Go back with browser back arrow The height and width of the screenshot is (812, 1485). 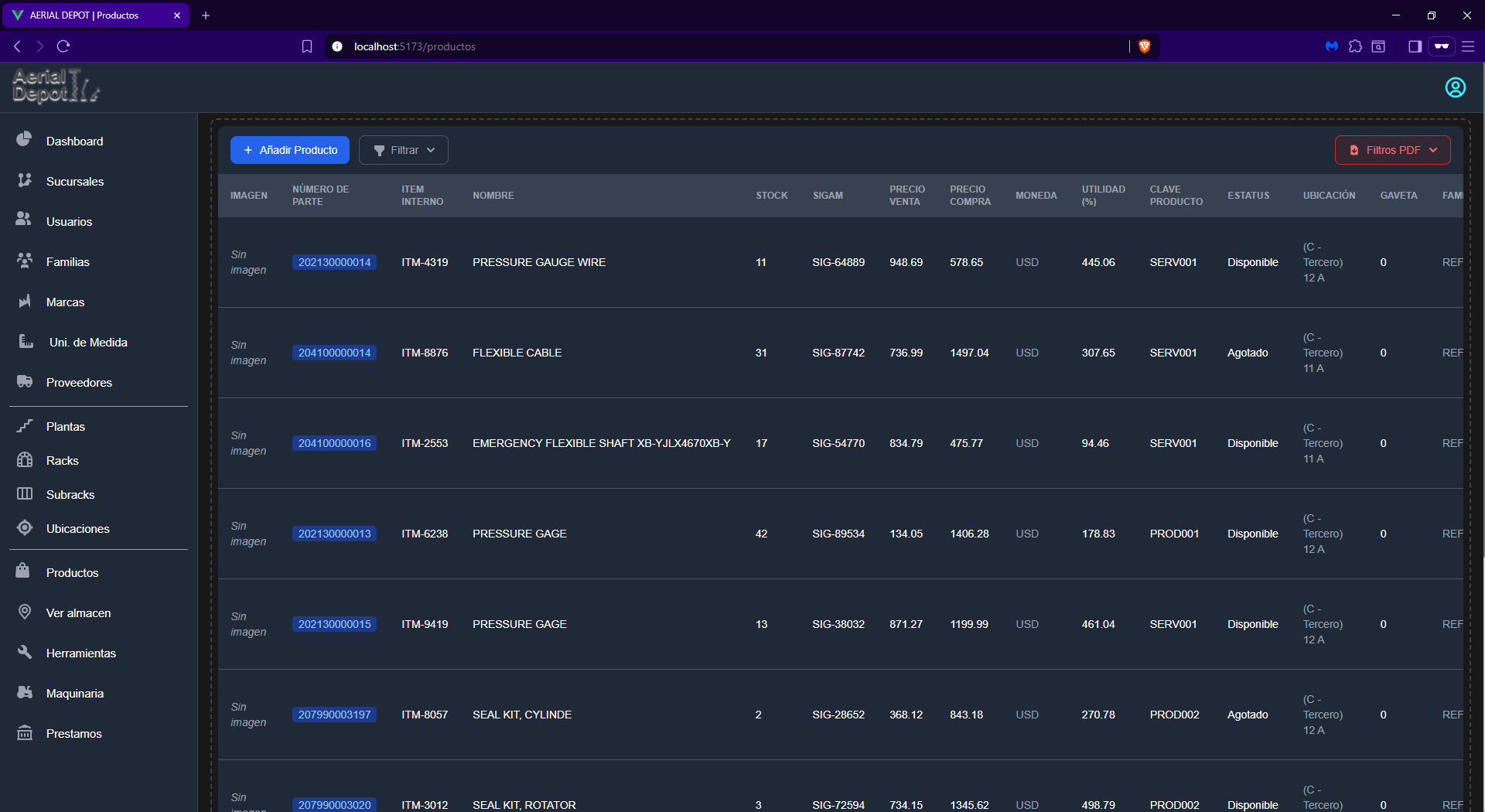pos(17,46)
